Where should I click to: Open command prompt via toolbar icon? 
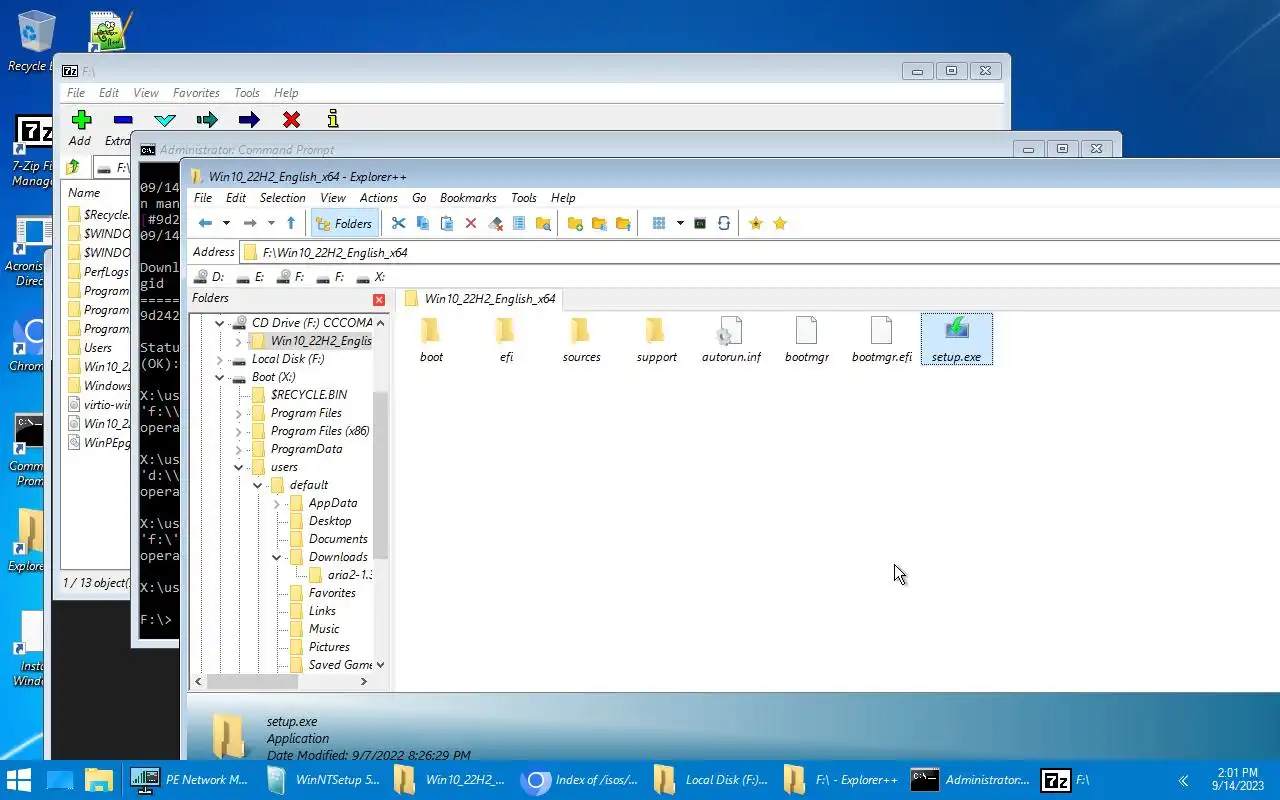coord(700,224)
